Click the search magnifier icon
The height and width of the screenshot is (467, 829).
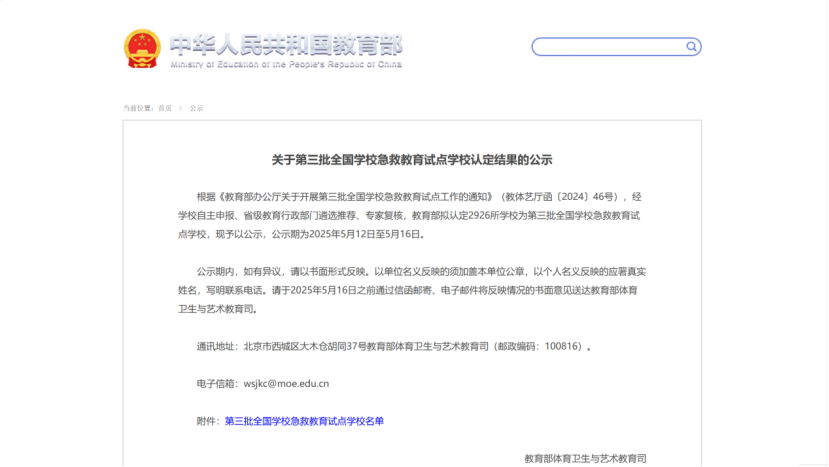pos(691,47)
